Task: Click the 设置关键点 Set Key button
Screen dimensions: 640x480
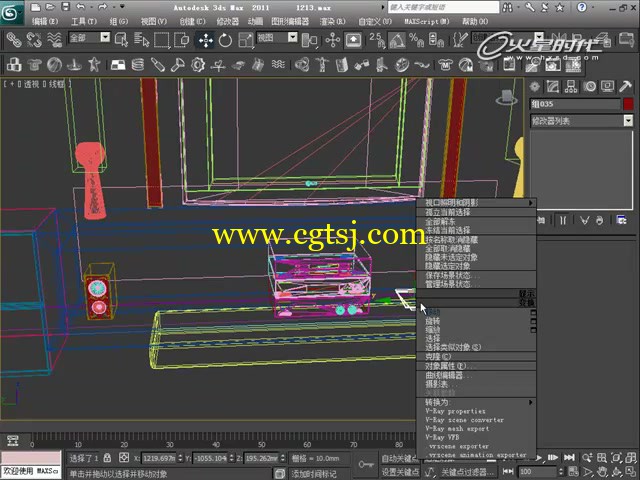Action: point(398,472)
